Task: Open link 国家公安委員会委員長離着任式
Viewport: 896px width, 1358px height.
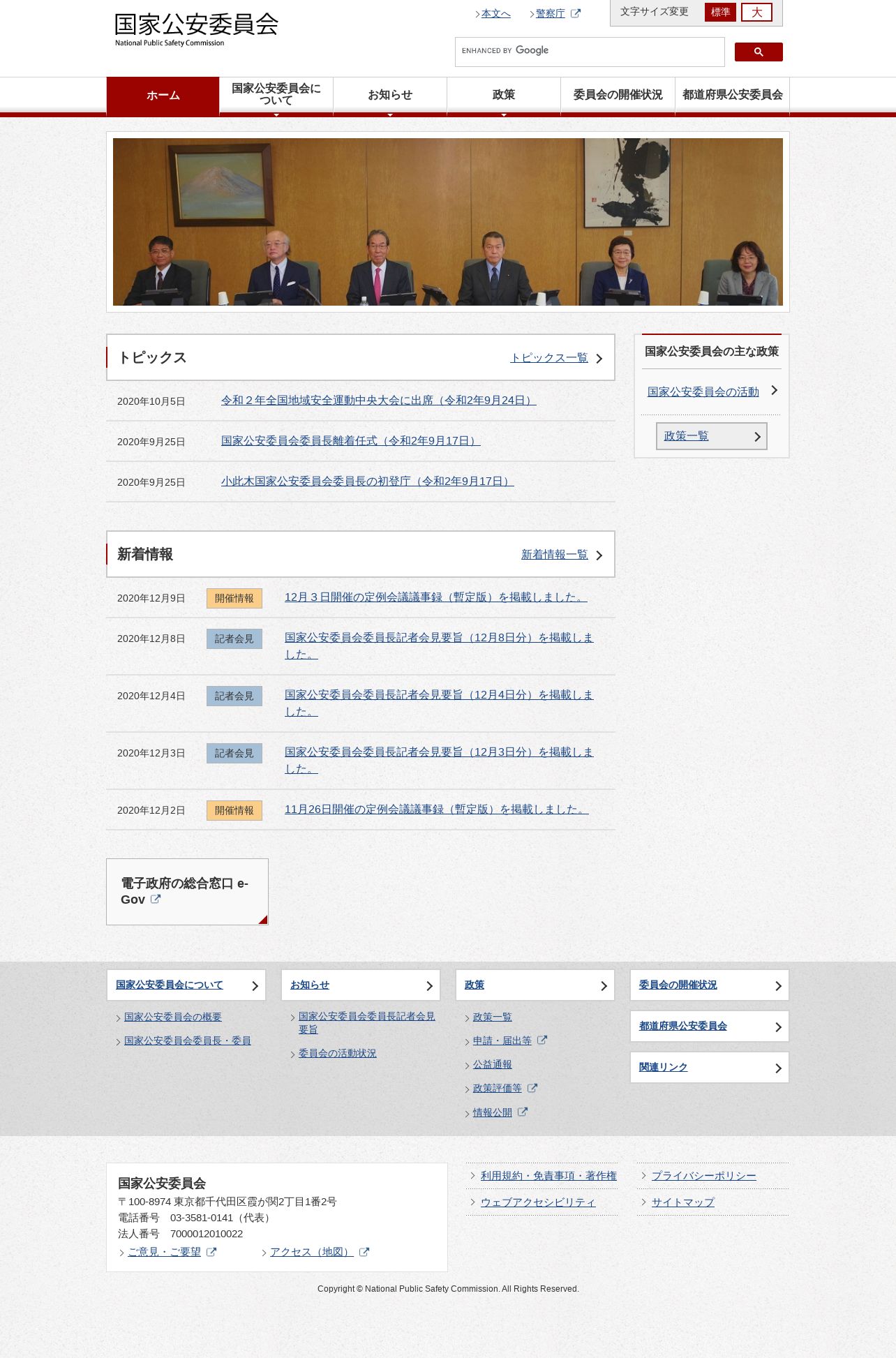Action: click(351, 441)
